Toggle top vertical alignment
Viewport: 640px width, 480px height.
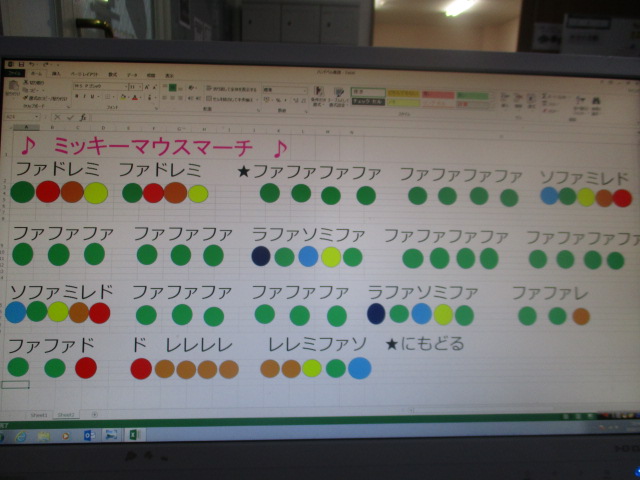[x=164, y=87]
